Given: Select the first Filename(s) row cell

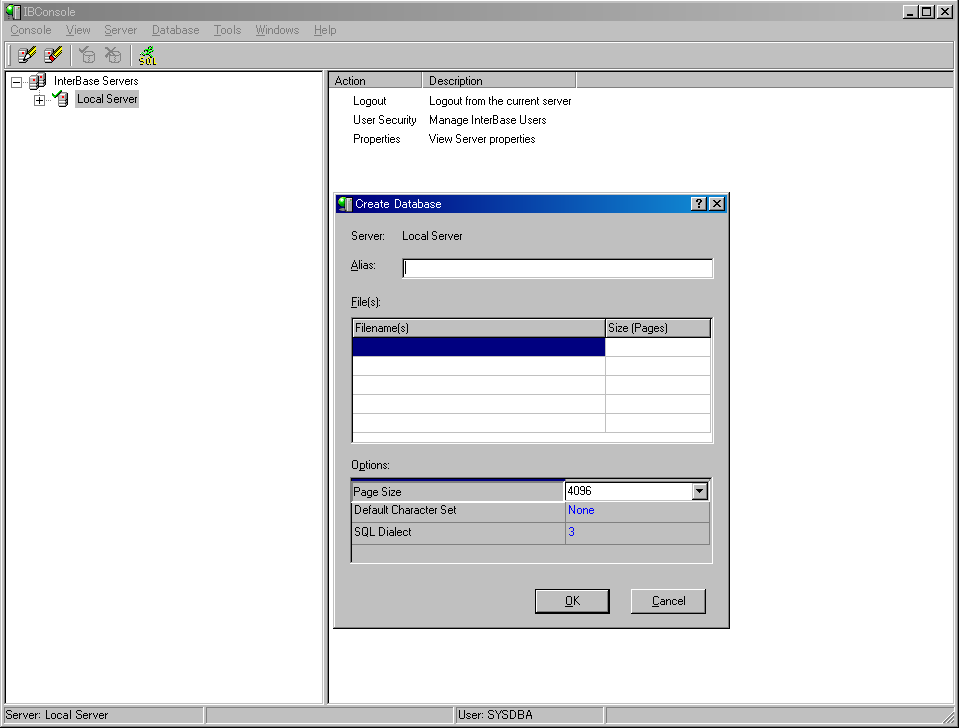Looking at the screenshot, I should [478, 347].
